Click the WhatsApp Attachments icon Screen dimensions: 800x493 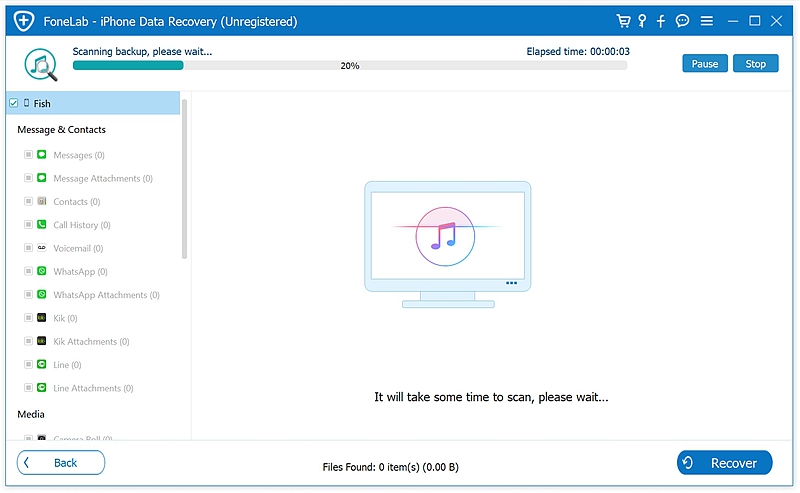click(x=42, y=294)
